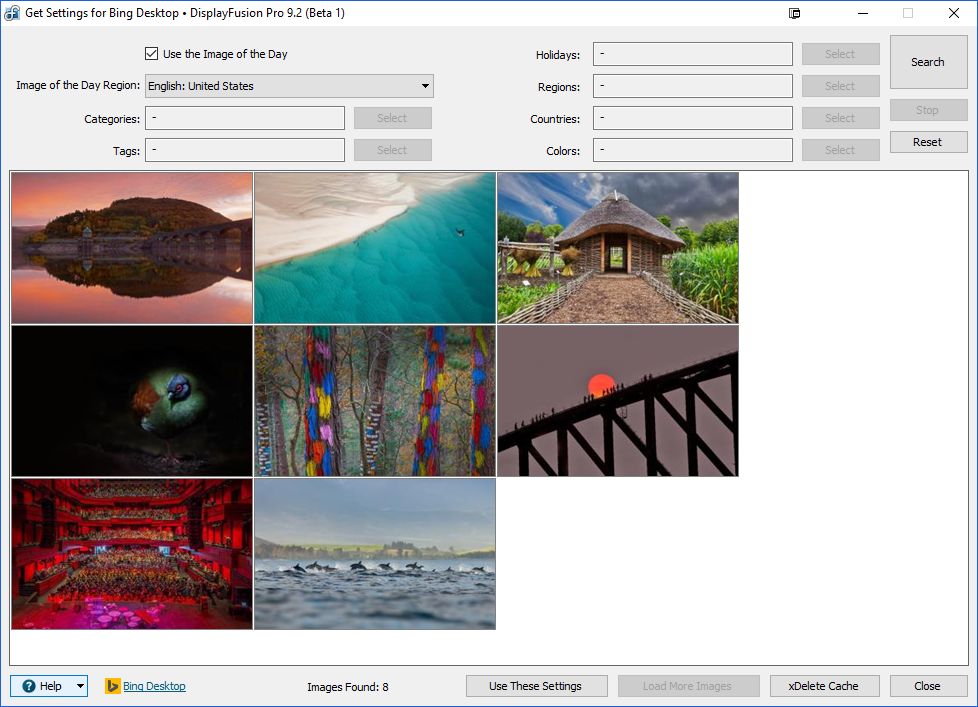This screenshot has width=978, height=707.
Task: Pick the green bird on black thumbnail
Action: (x=132, y=401)
